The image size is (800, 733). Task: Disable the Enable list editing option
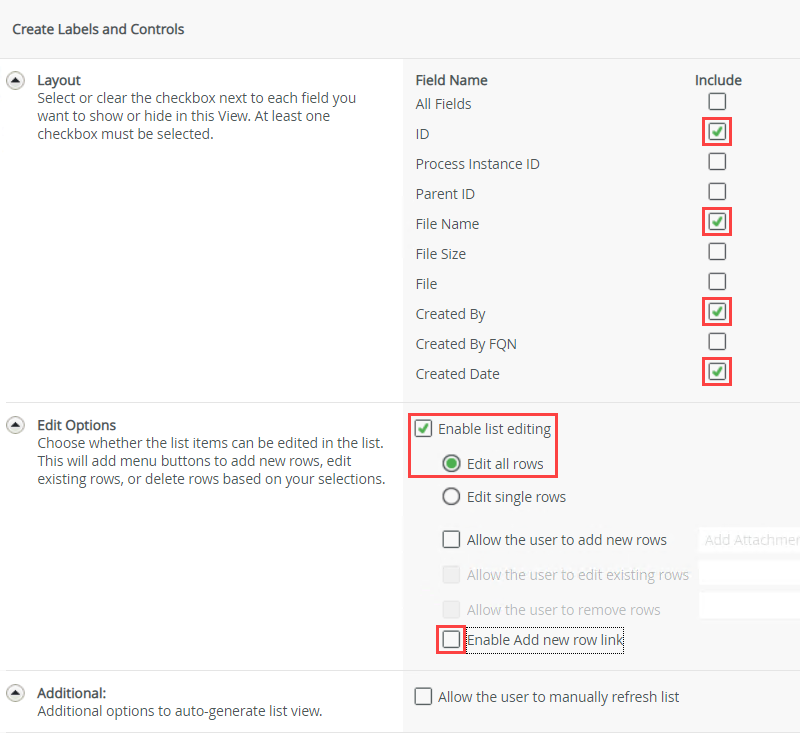pos(424,429)
